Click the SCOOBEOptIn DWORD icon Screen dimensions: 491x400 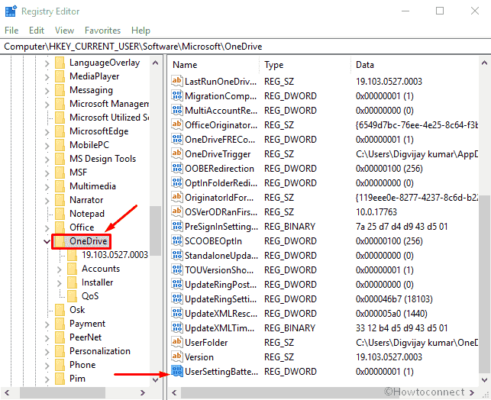(x=177, y=241)
